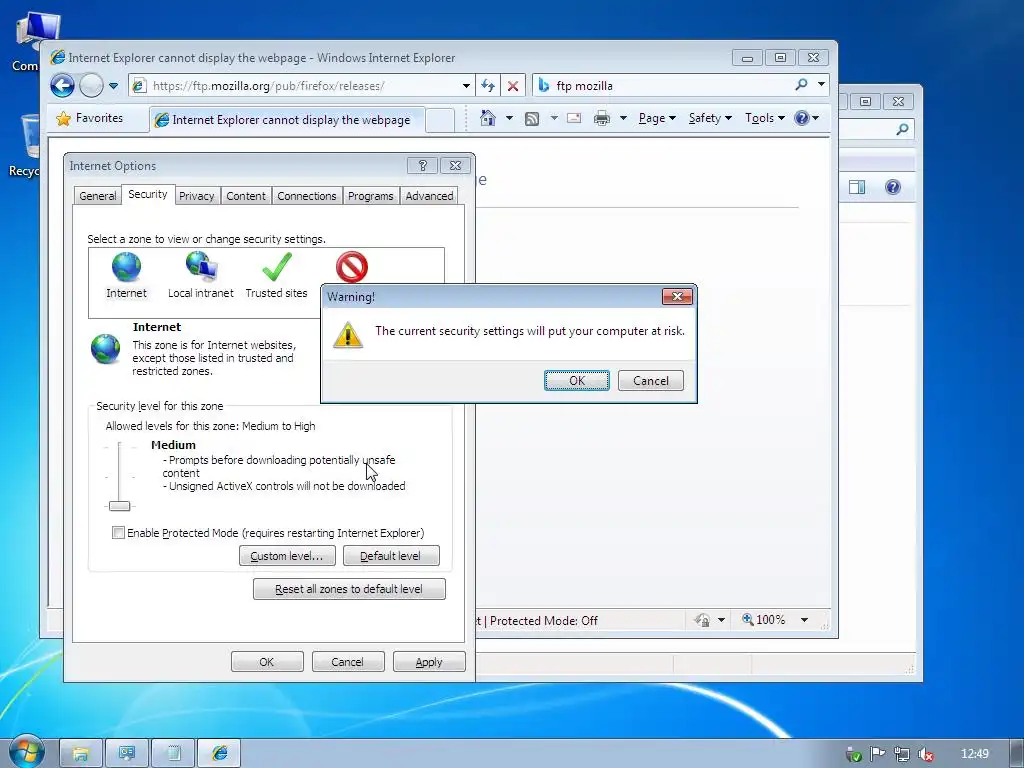Click the preview pane icon in background window
The height and width of the screenshot is (768, 1024).
pyautogui.click(x=857, y=187)
